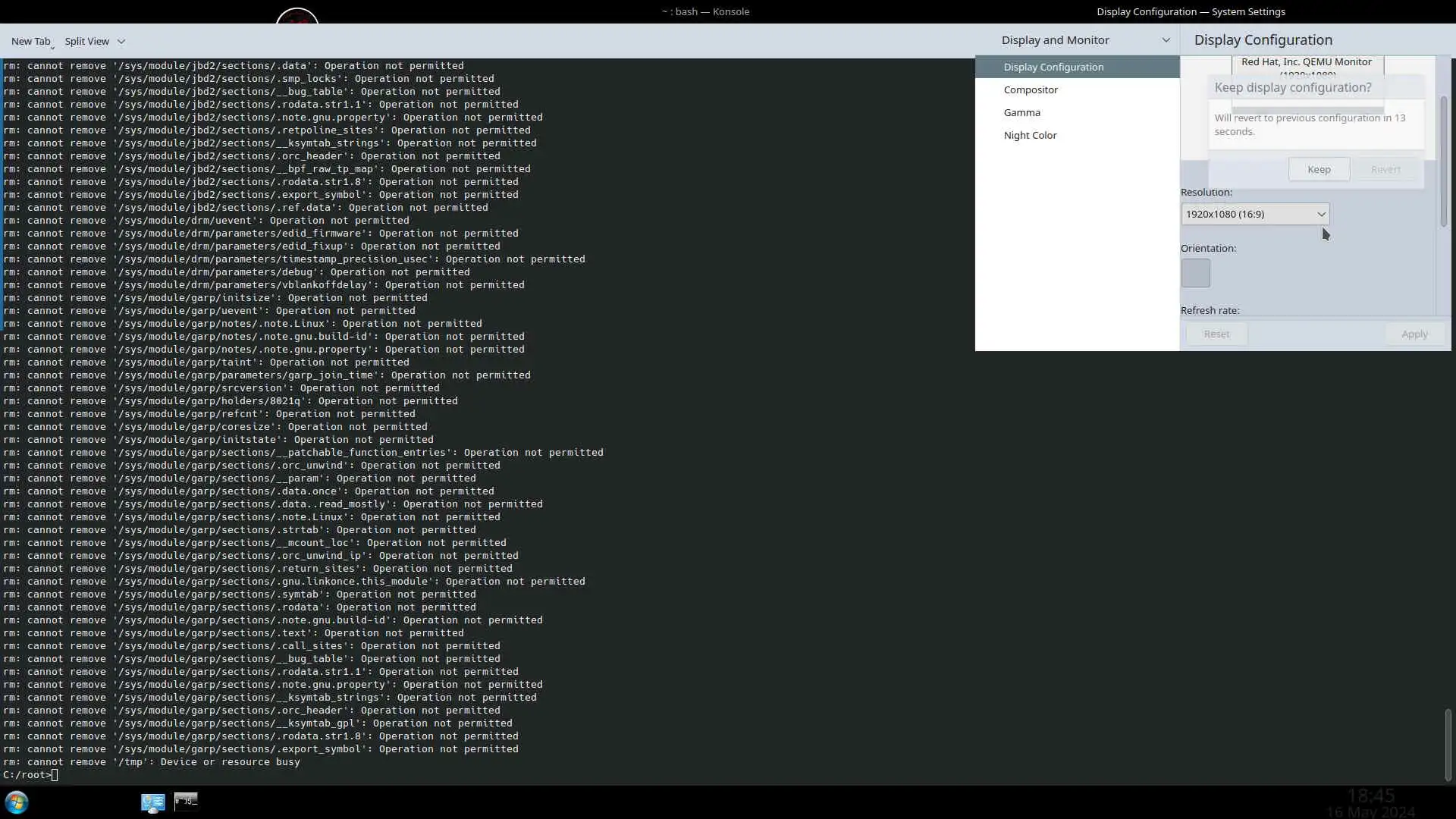Click the Konsole vertical scrollbar handle
Viewport: 1456px width, 819px height.
(x=1447, y=744)
